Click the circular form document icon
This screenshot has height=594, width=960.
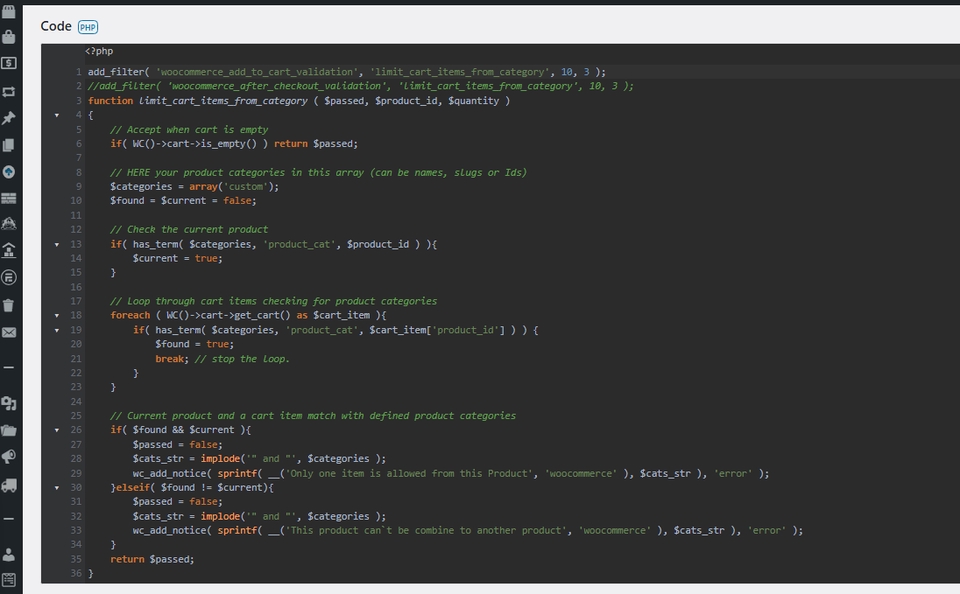click(x=9, y=277)
